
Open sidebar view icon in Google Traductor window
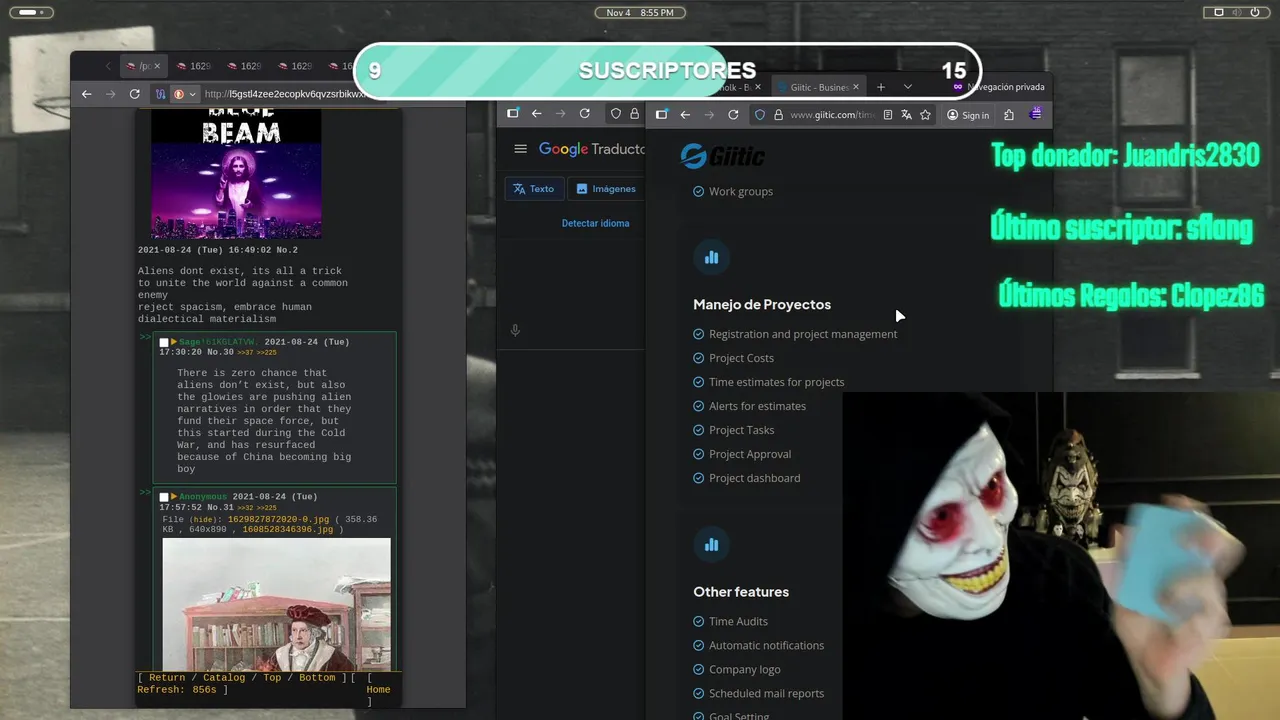coord(513,114)
